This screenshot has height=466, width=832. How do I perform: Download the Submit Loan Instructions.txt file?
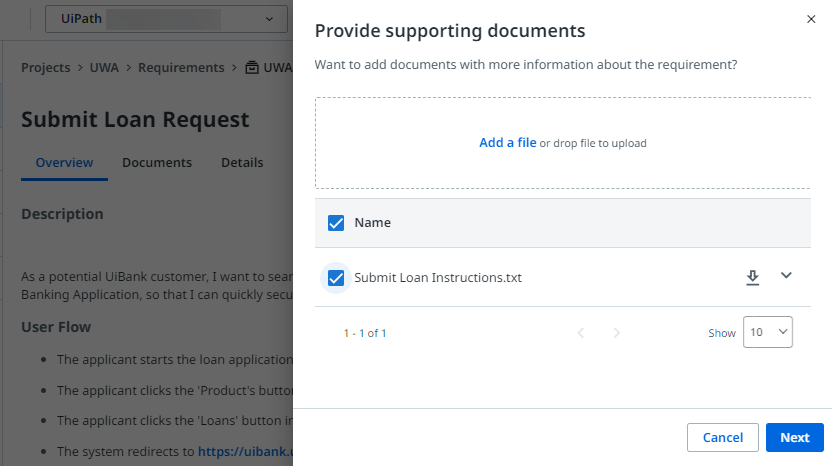click(753, 277)
